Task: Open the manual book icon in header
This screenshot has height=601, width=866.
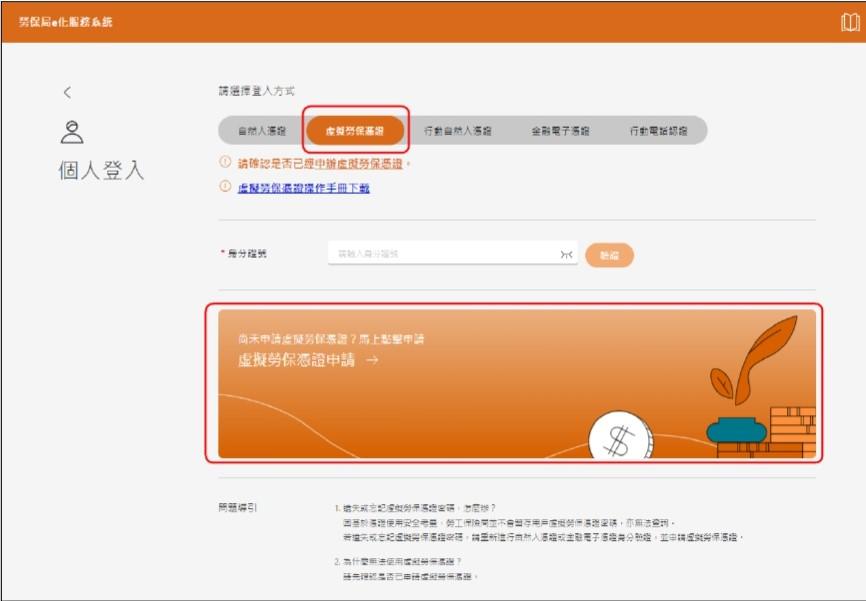Action: pos(850,22)
